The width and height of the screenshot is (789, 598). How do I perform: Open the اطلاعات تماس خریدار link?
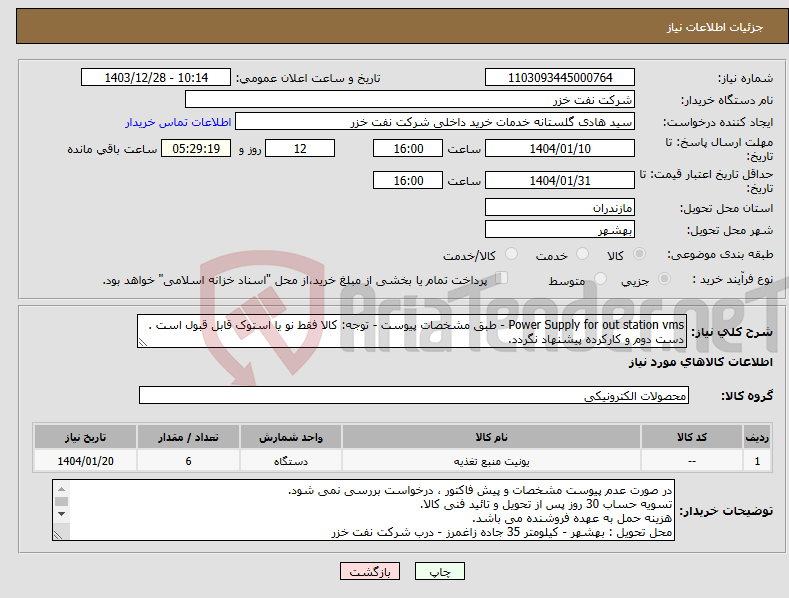pyautogui.click(x=178, y=122)
